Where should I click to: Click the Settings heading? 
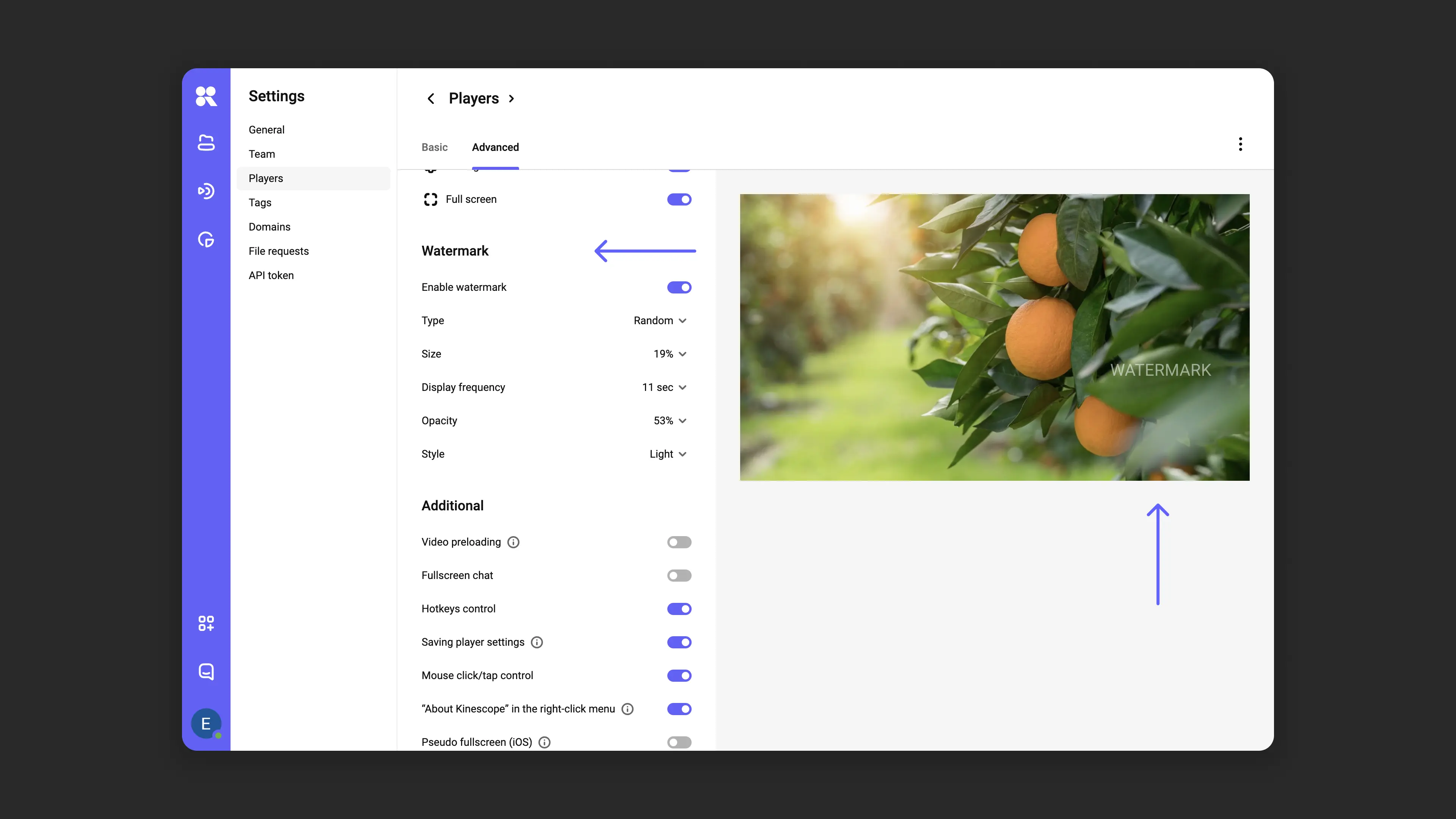tap(276, 96)
